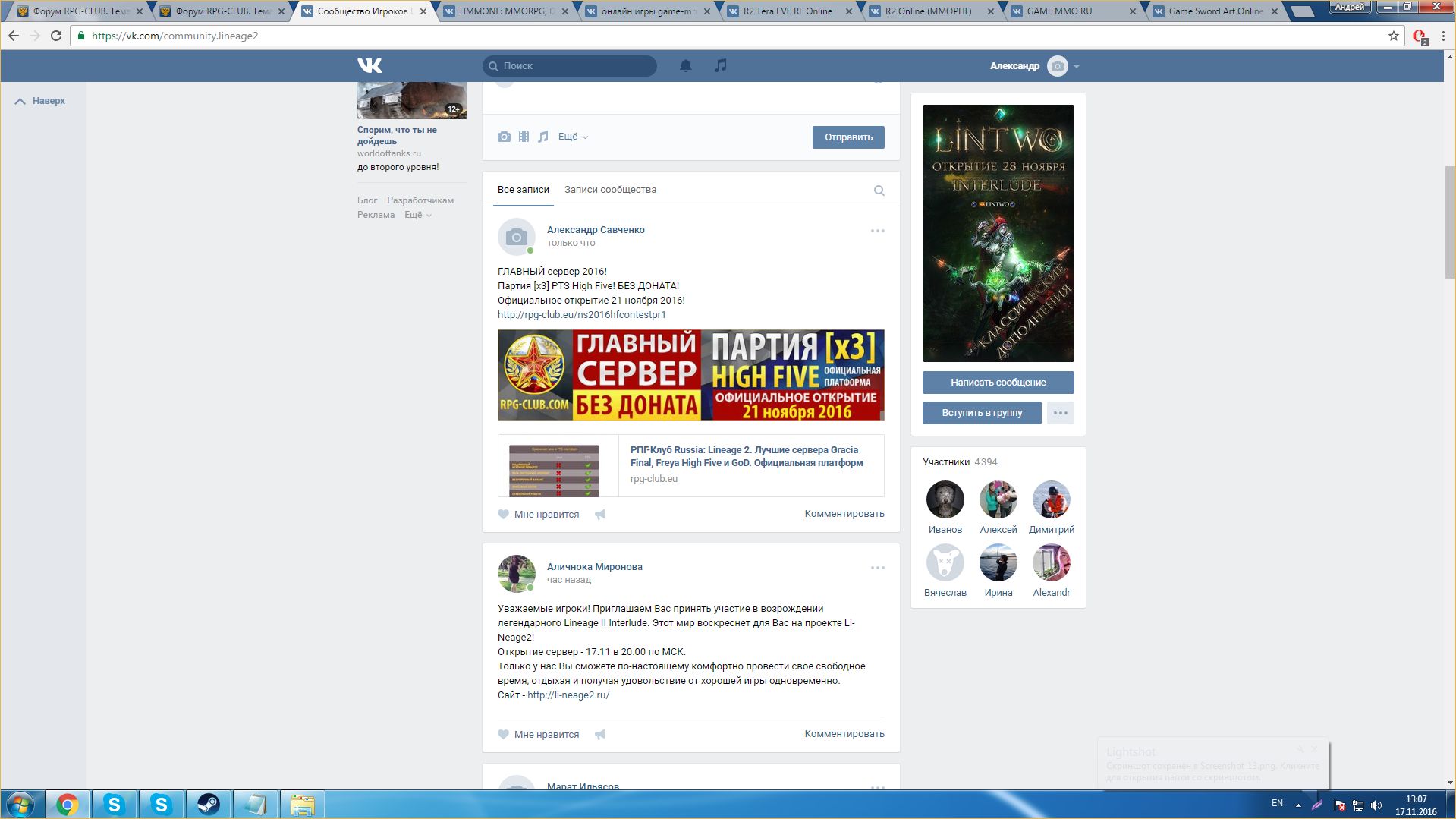Image resolution: width=1456 pixels, height=819 pixels.
Task: Expand Ещё menu in left footer
Action: [x=418, y=215]
